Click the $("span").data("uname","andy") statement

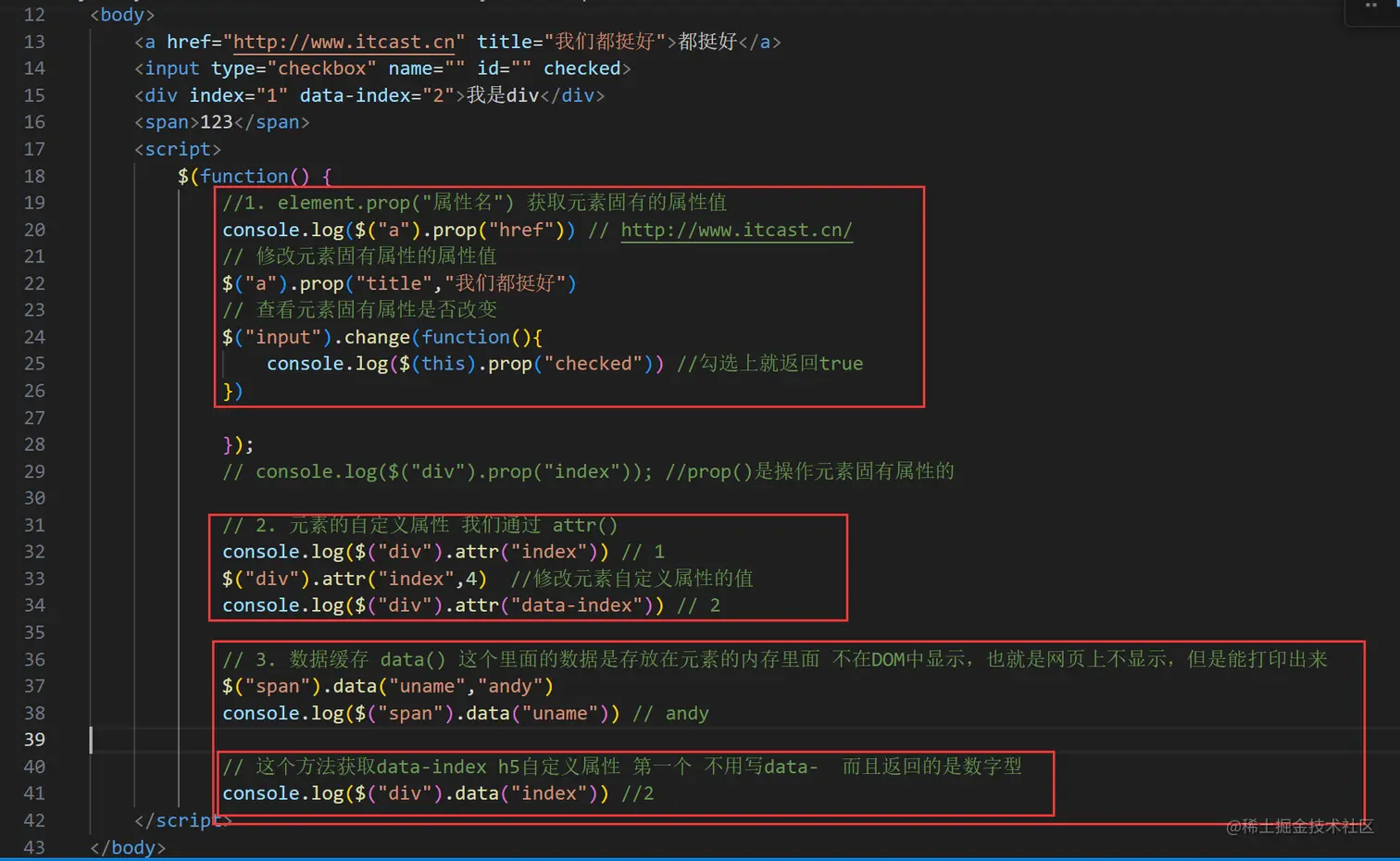pyautogui.click(x=388, y=686)
